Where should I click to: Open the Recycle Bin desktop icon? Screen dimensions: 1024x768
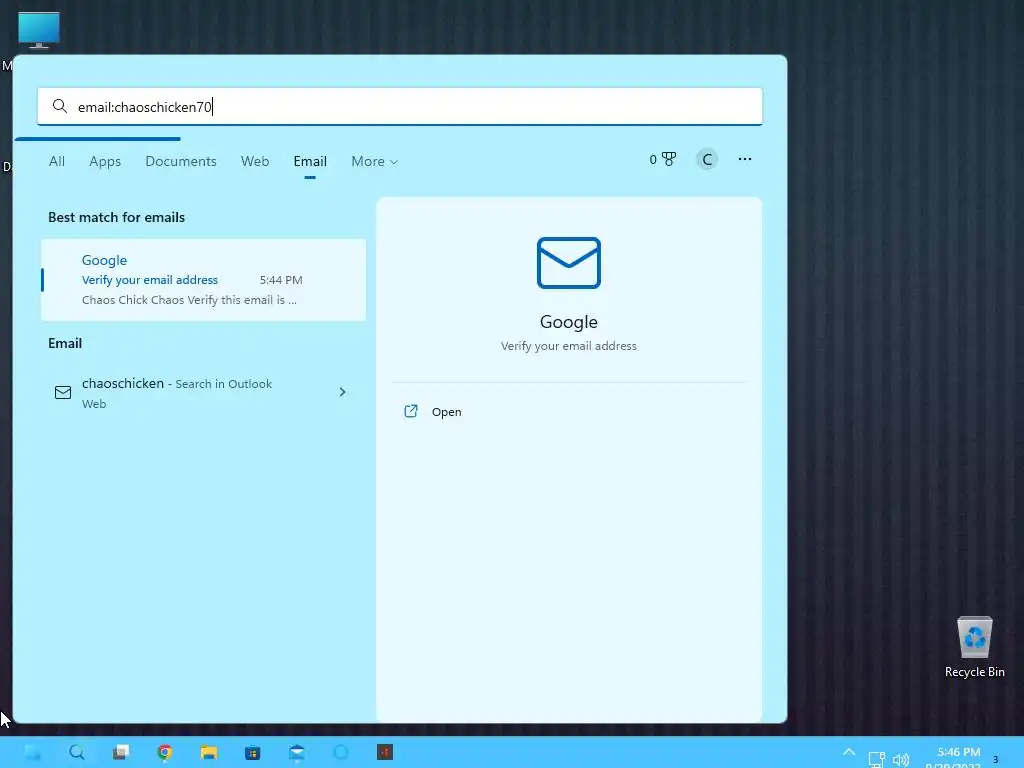[x=974, y=647]
